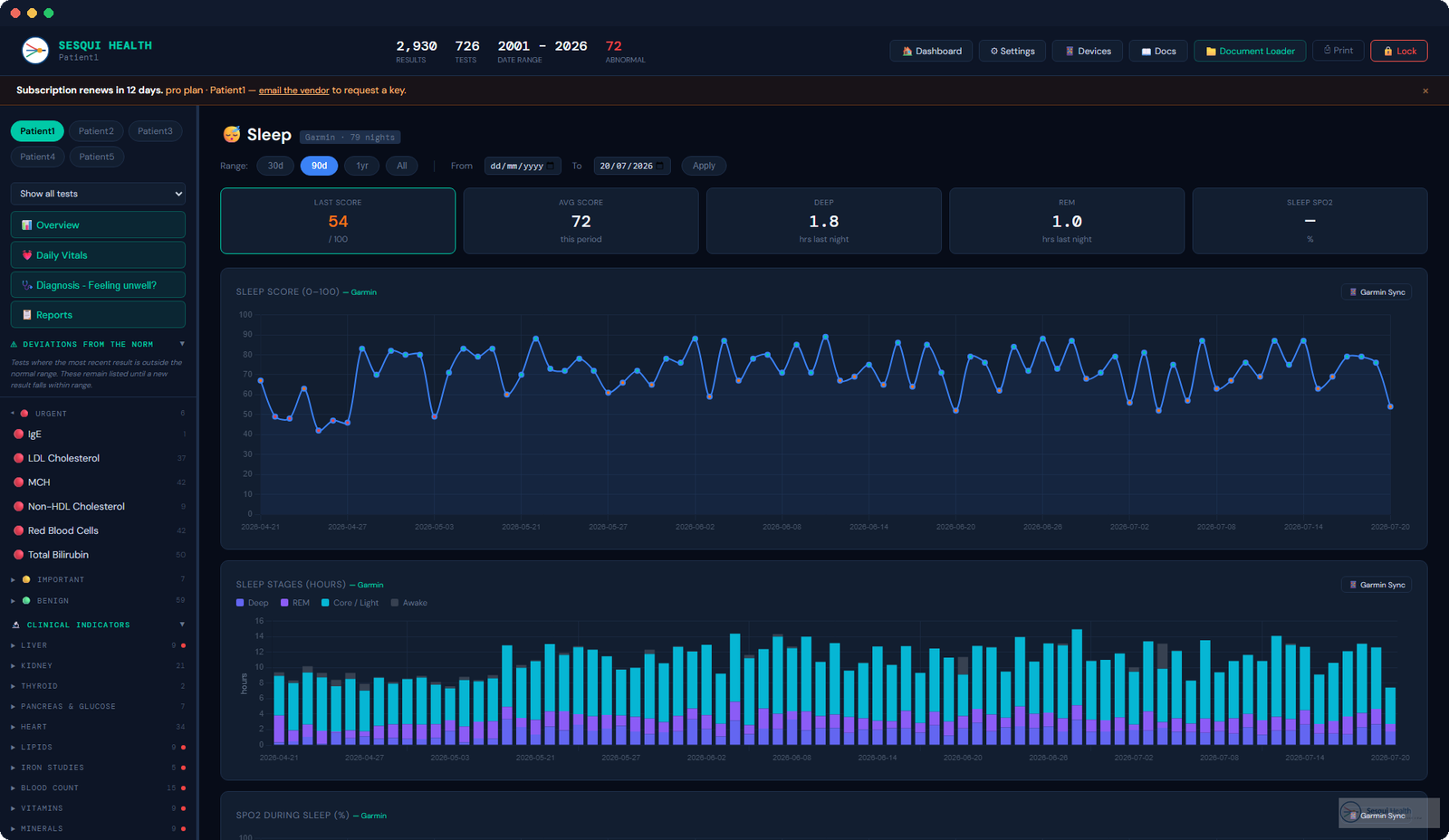Expand the Heart indicator group
The width and height of the screenshot is (1449, 840).
[98, 727]
